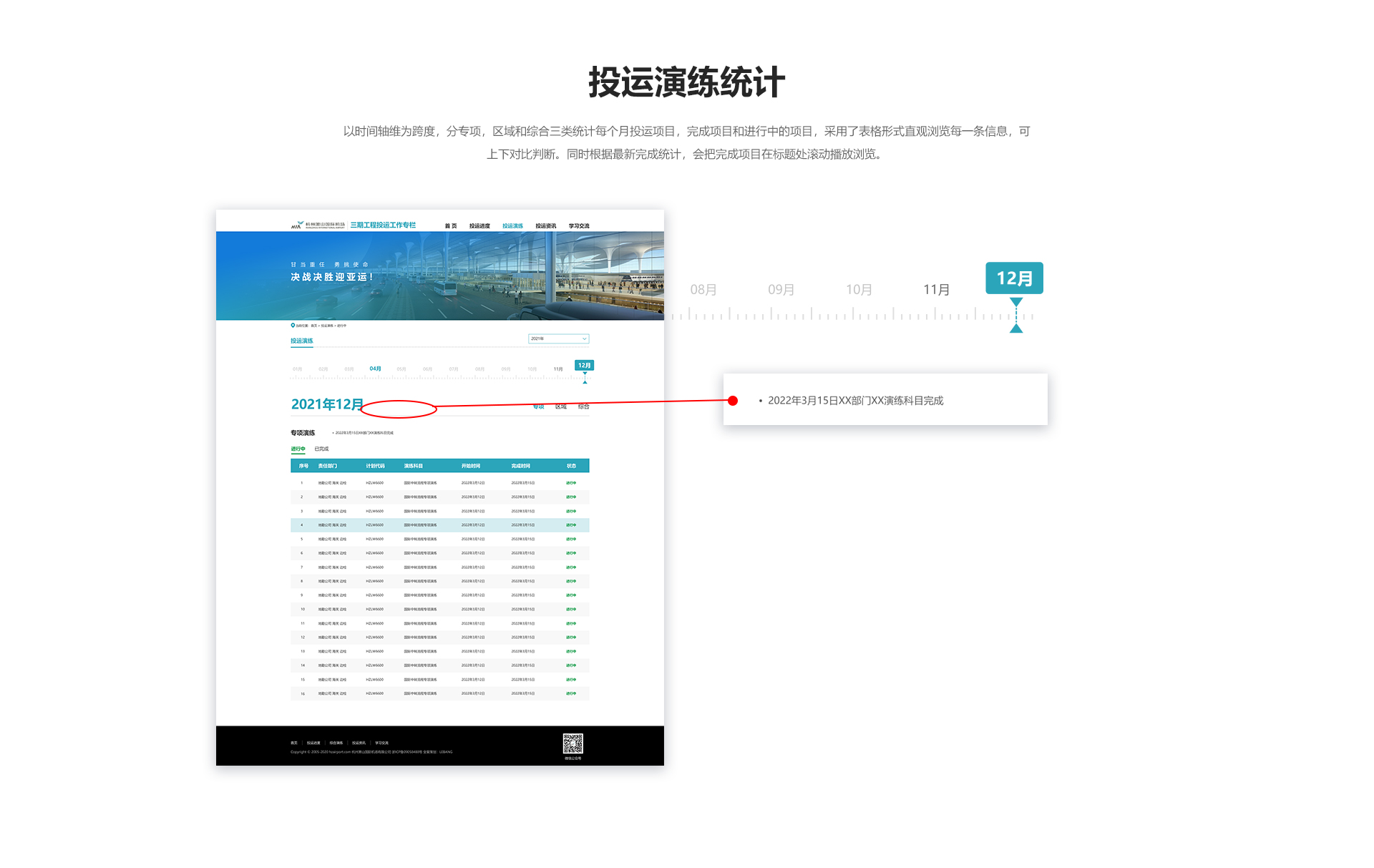The height and width of the screenshot is (868, 1374).
Task: Select the 综合 category filter
Action: [x=583, y=406]
